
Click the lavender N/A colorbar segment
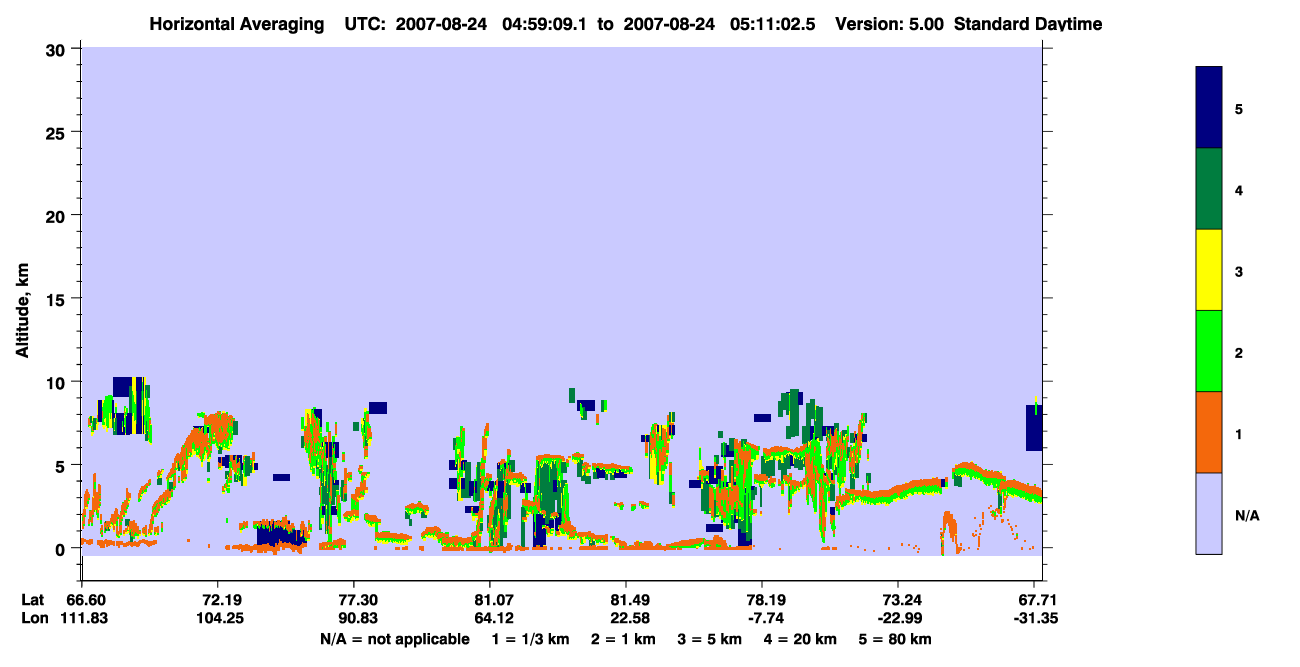[x=1209, y=513]
